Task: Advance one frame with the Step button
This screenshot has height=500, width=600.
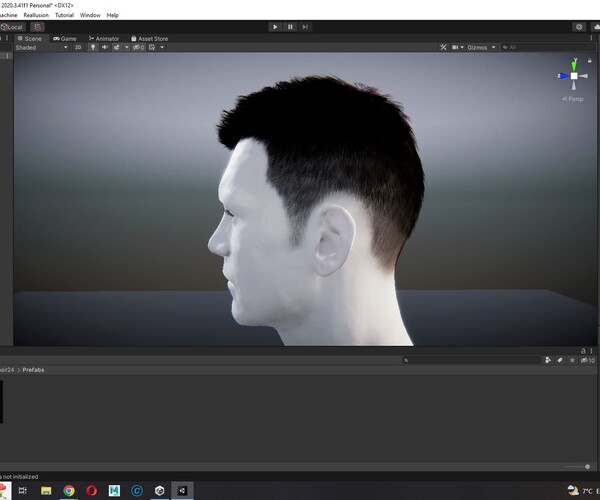Action: click(x=305, y=27)
